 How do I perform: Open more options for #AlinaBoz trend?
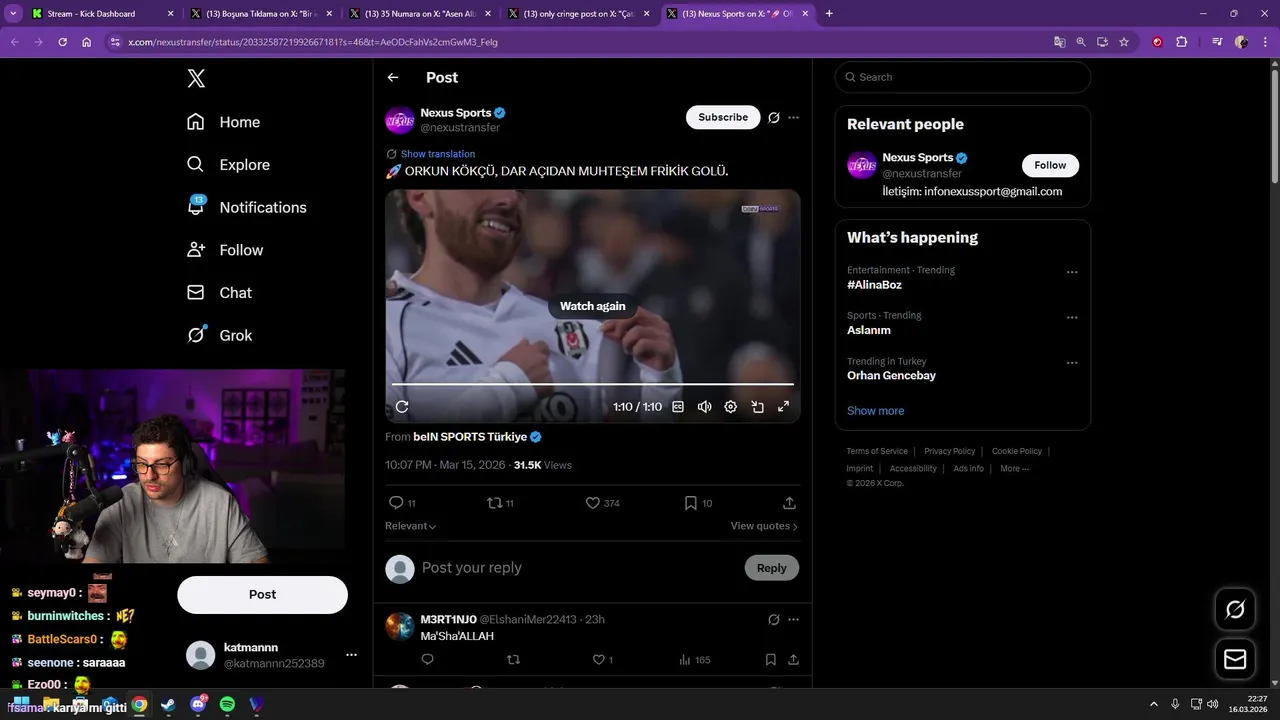click(x=1072, y=272)
